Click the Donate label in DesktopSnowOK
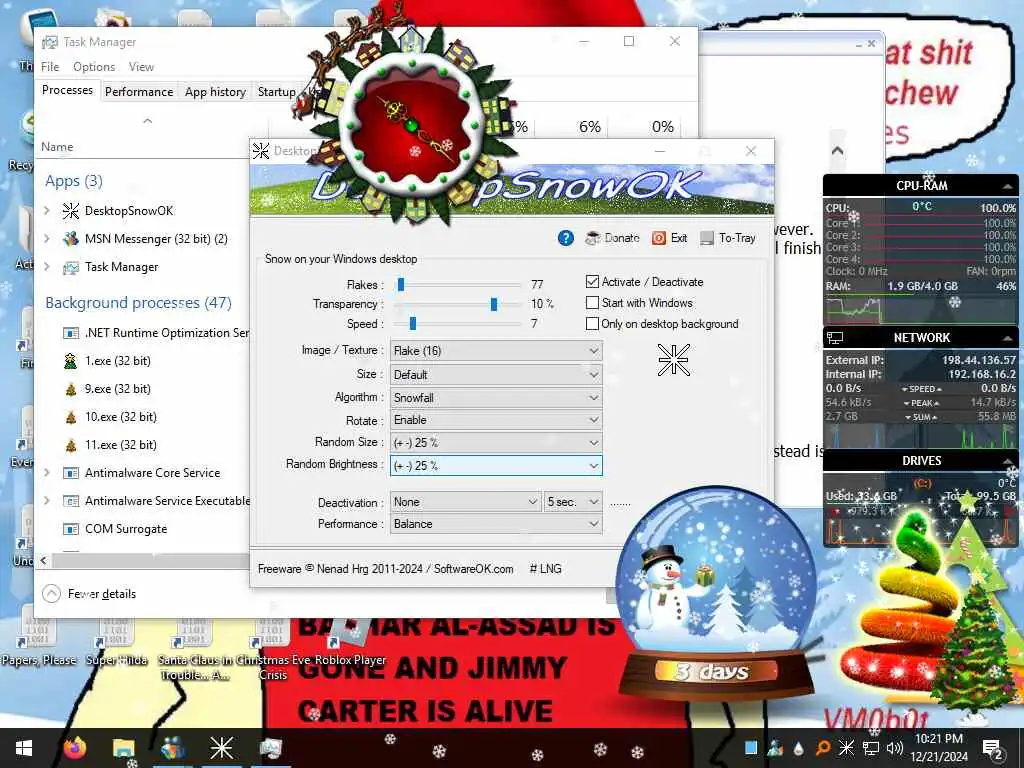This screenshot has width=1024, height=768. click(622, 238)
